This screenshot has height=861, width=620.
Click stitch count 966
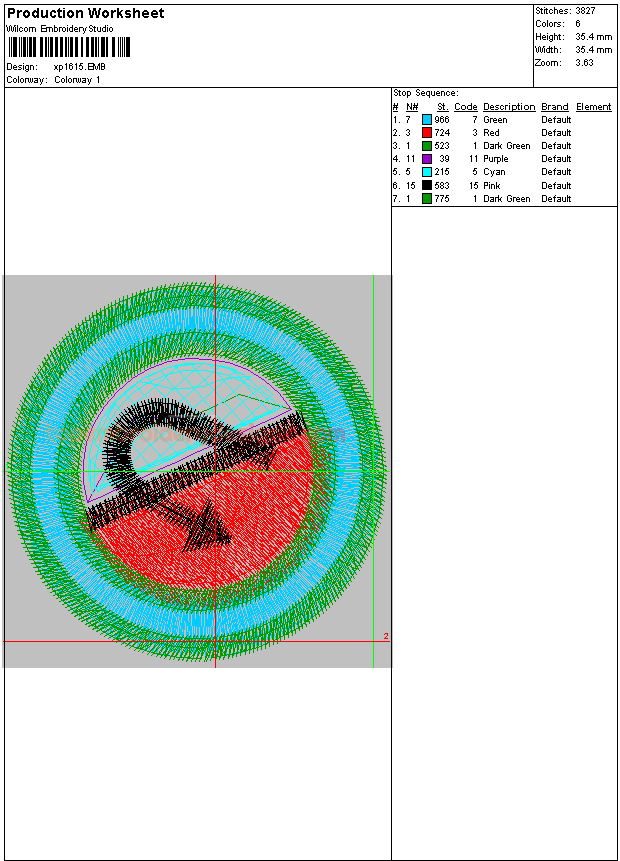pyautogui.click(x=442, y=120)
